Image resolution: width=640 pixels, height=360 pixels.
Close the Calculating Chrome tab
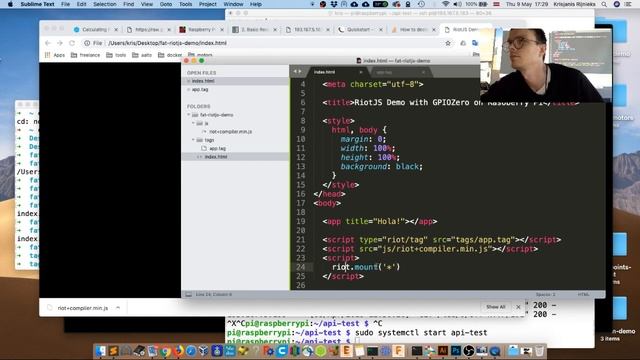click(x=116, y=29)
